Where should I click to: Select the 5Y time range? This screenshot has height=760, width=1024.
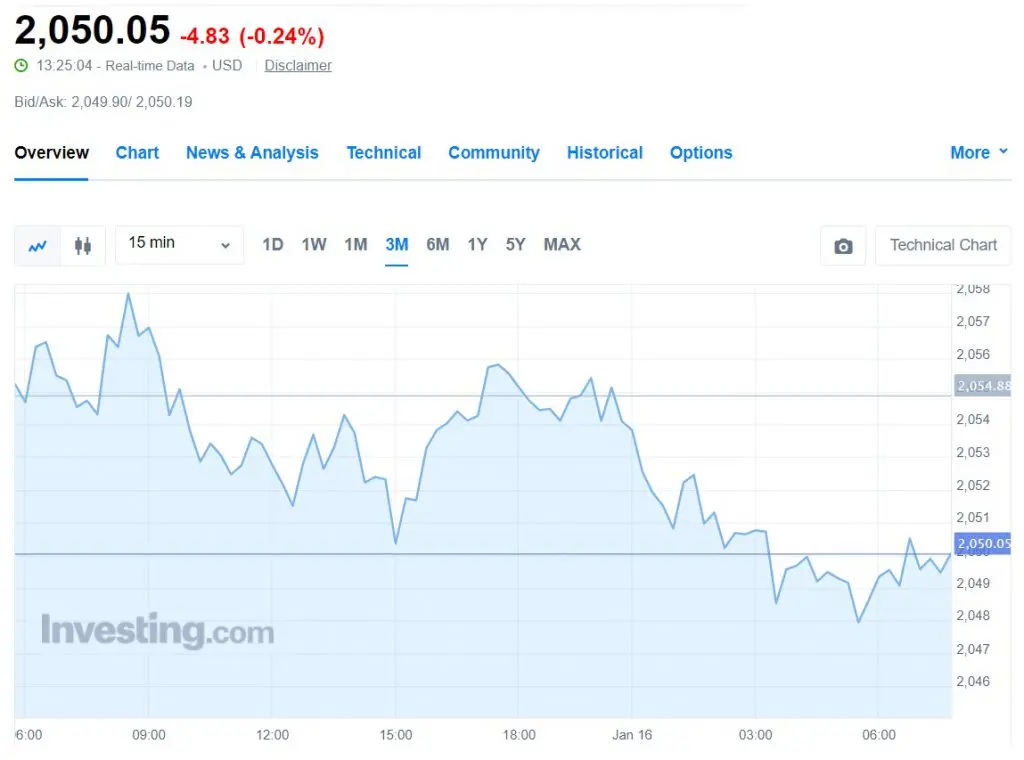(x=515, y=245)
